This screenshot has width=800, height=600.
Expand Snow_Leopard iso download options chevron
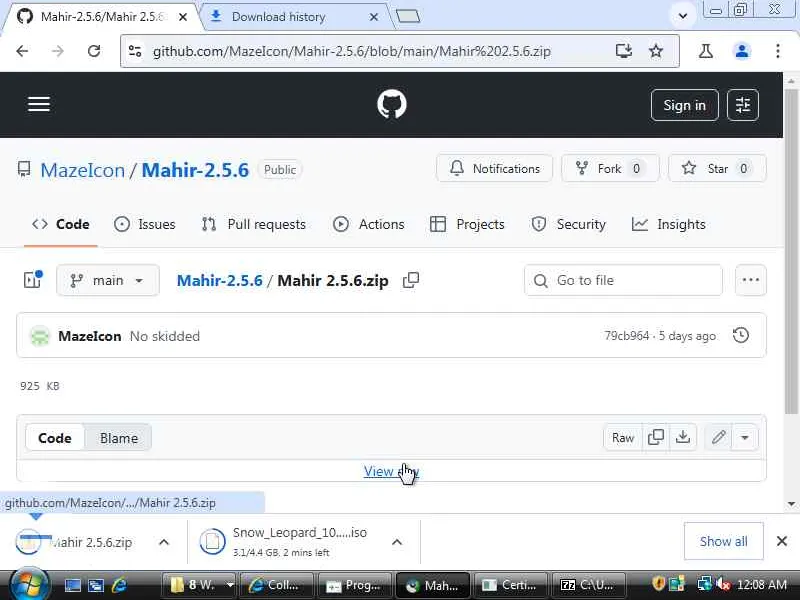pyautogui.click(x=396, y=542)
